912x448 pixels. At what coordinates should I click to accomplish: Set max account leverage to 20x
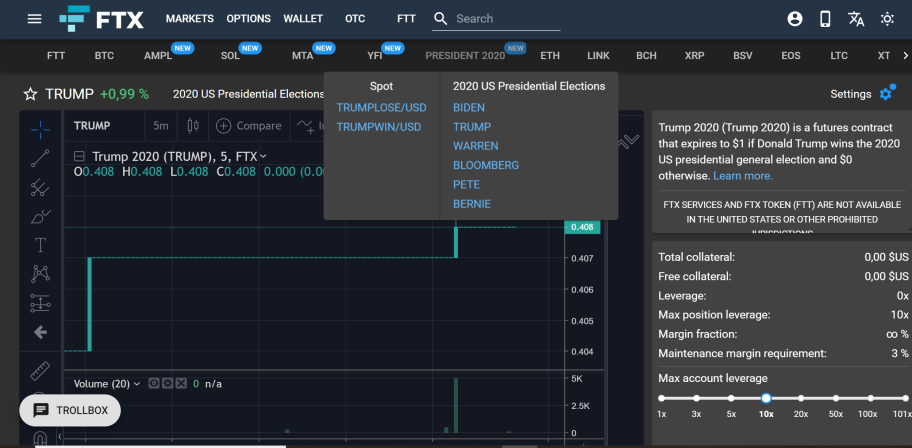(x=801, y=399)
